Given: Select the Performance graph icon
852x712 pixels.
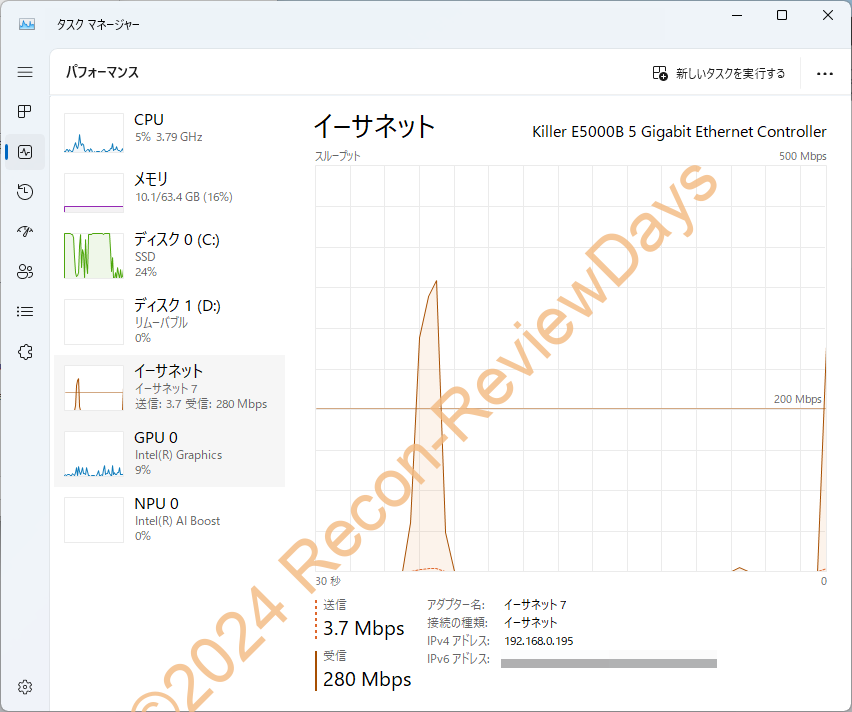Looking at the screenshot, I should click(x=25, y=151).
